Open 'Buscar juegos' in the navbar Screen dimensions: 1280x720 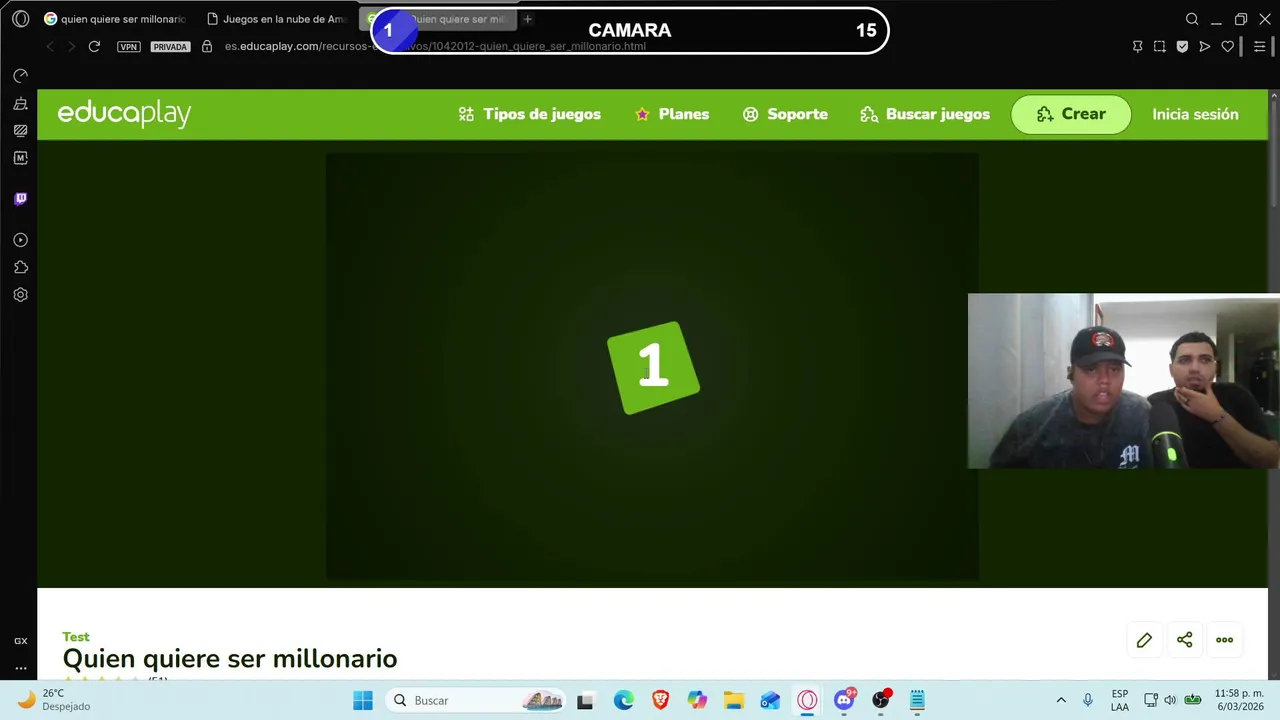(925, 114)
